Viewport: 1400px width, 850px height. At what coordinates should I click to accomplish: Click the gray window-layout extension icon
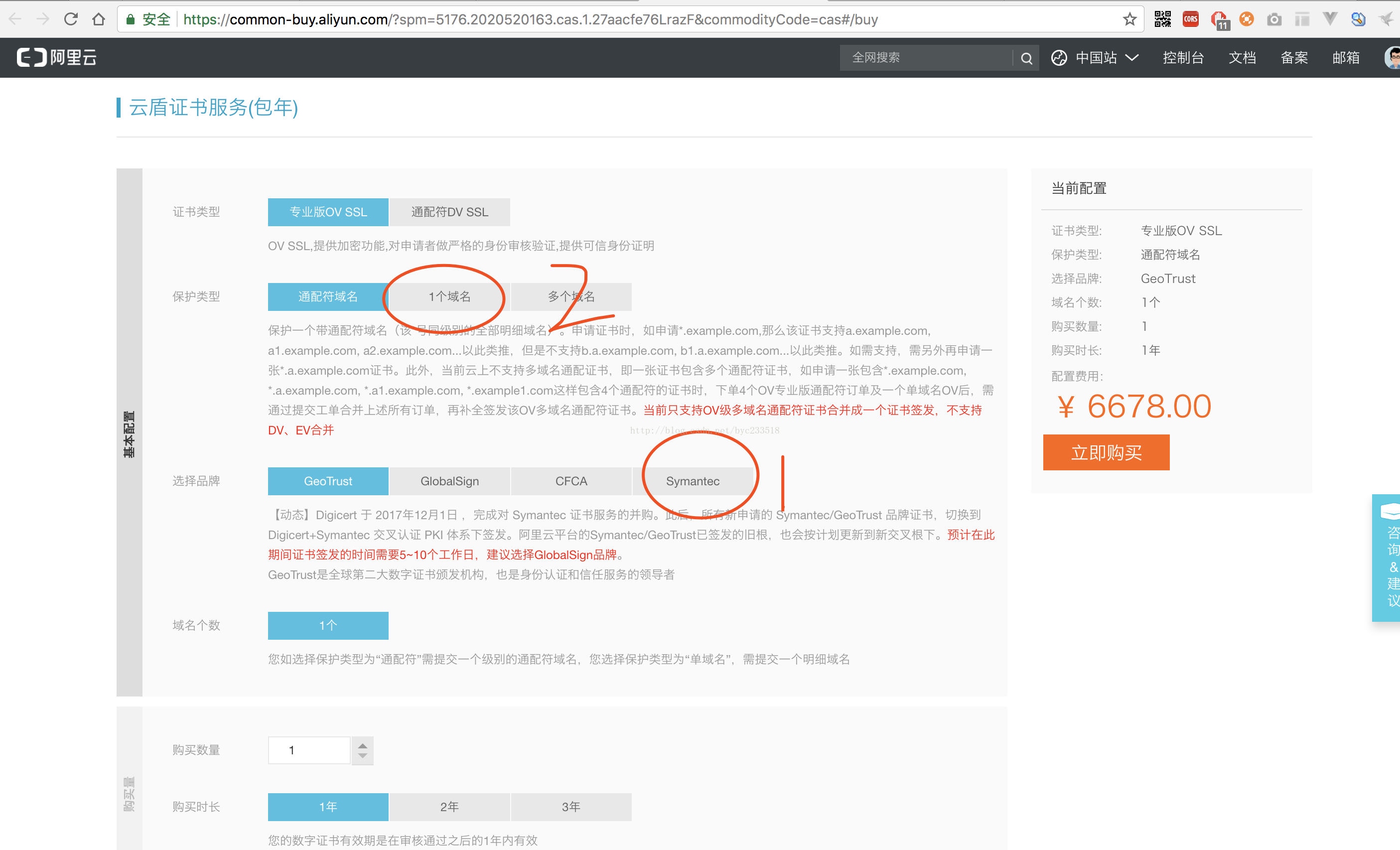pyautogui.click(x=1302, y=19)
